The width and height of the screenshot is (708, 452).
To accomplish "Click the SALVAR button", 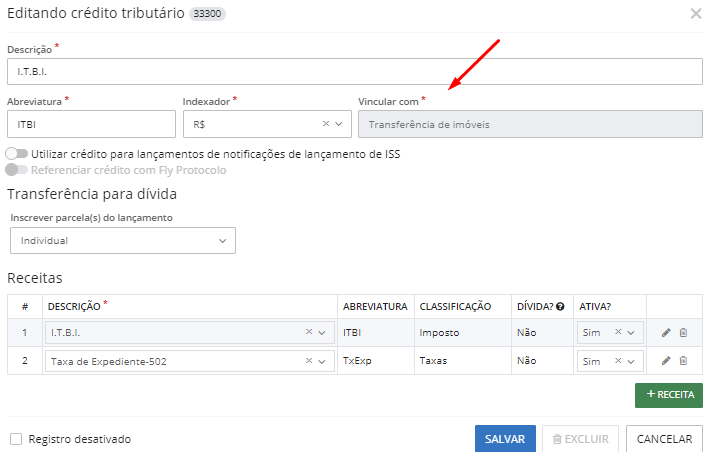I will (505, 439).
